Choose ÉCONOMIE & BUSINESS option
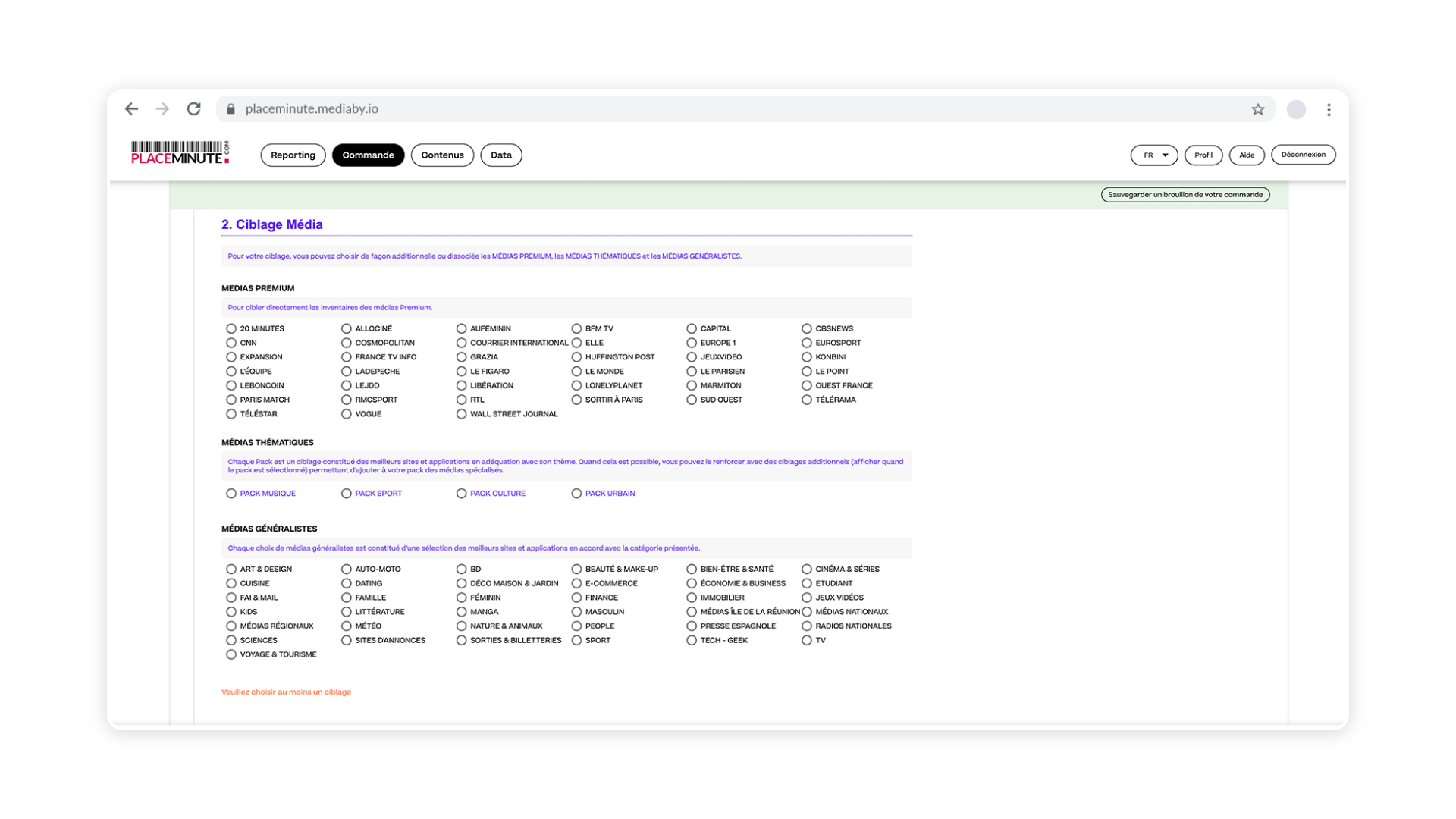This screenshot has width=1456, height=819. coord(692,583)
